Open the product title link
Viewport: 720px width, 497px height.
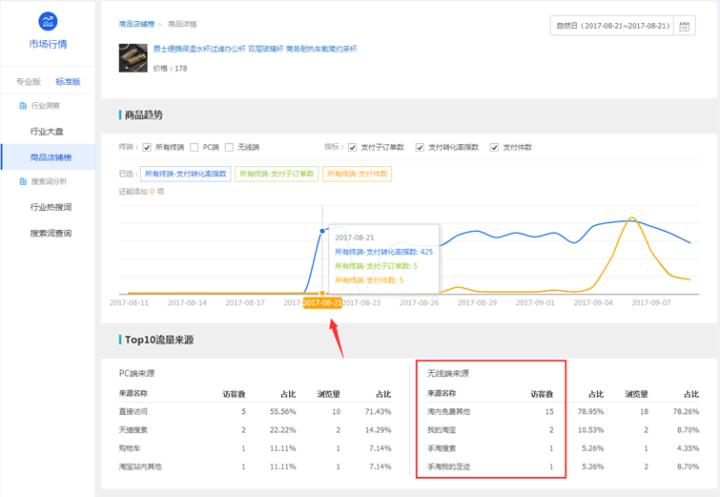click(255, 49)
